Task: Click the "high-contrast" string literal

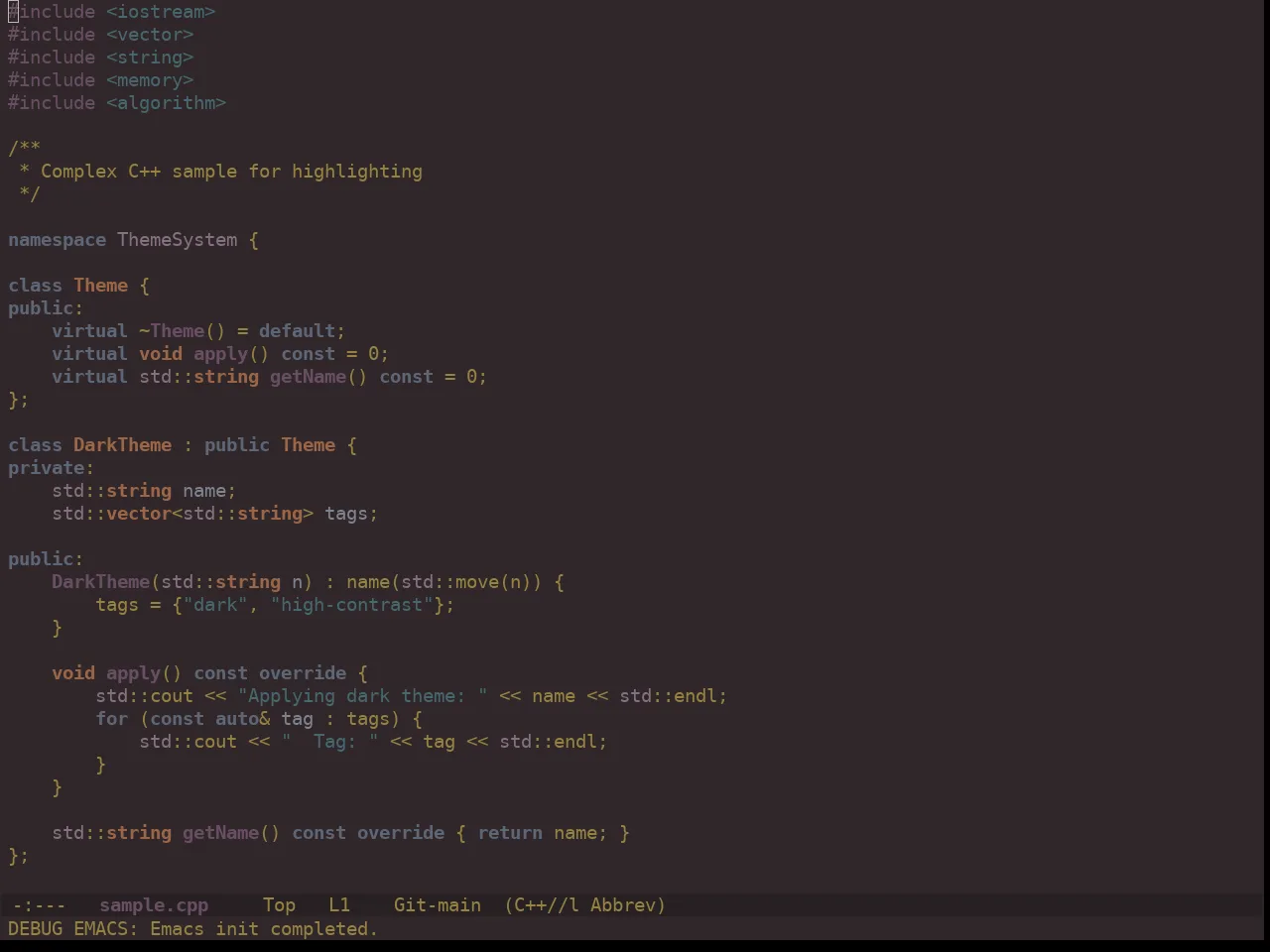Action: click(x=351, y=605)
